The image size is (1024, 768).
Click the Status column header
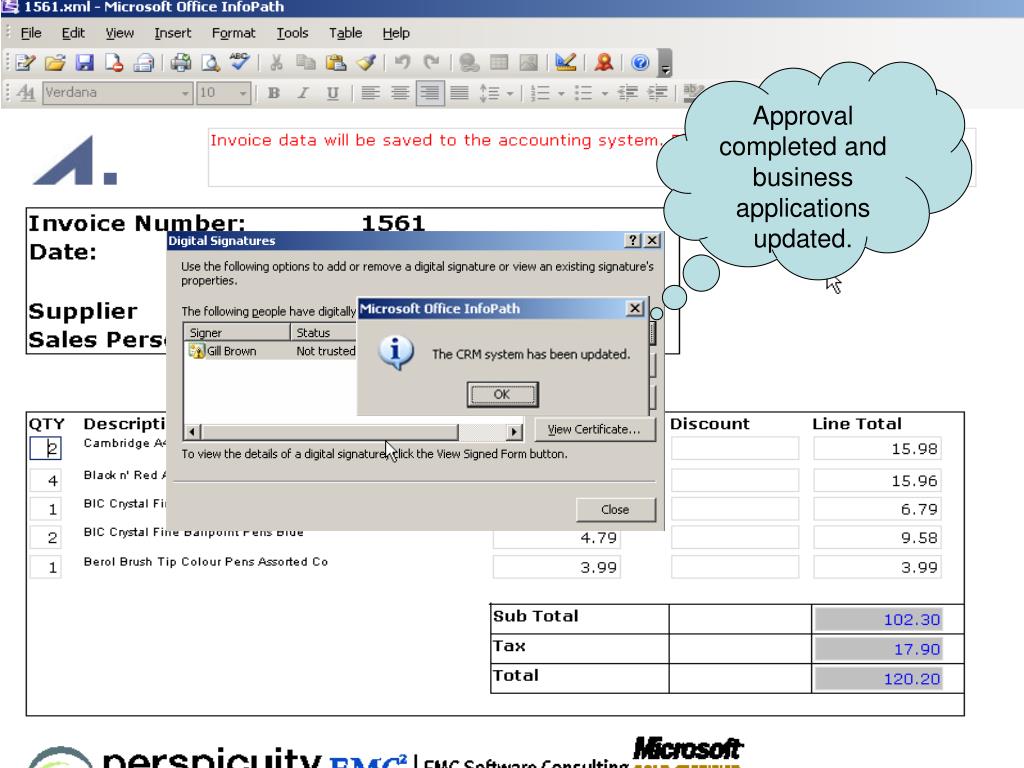click(x=324, y=332)
